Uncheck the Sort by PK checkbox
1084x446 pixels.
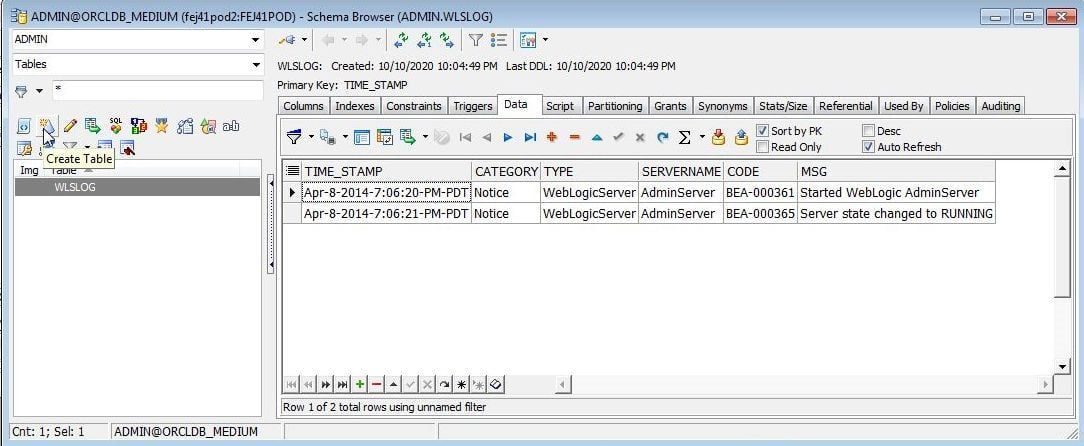[x=763, y=131]
